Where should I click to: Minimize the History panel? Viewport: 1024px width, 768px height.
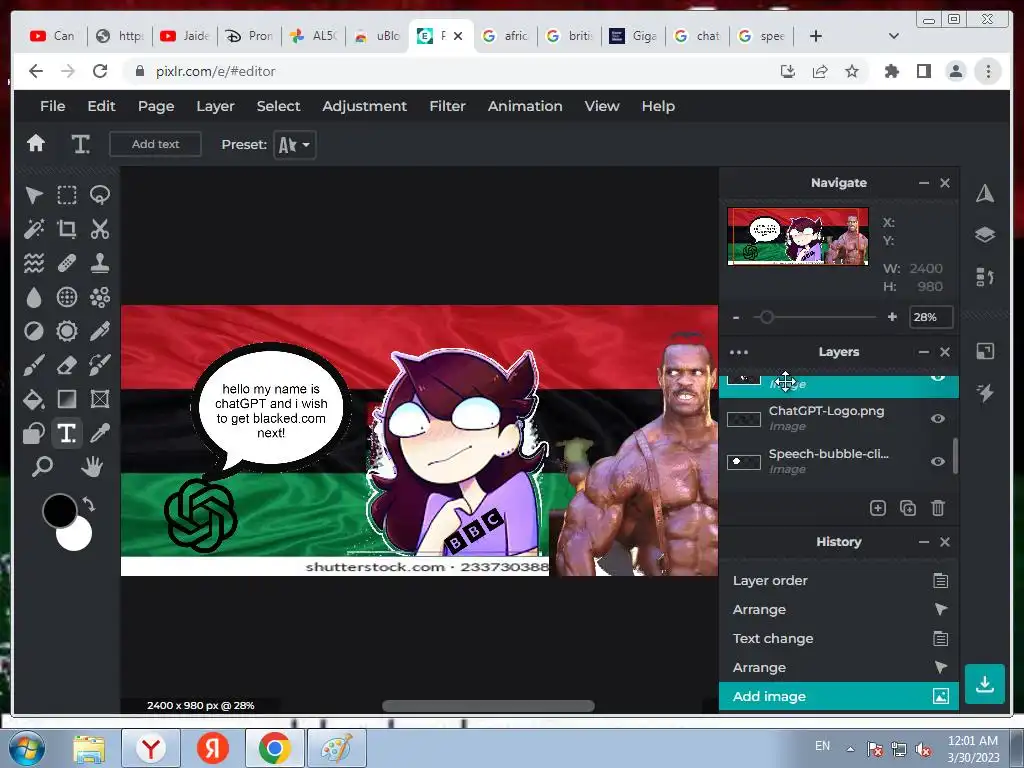923,542
